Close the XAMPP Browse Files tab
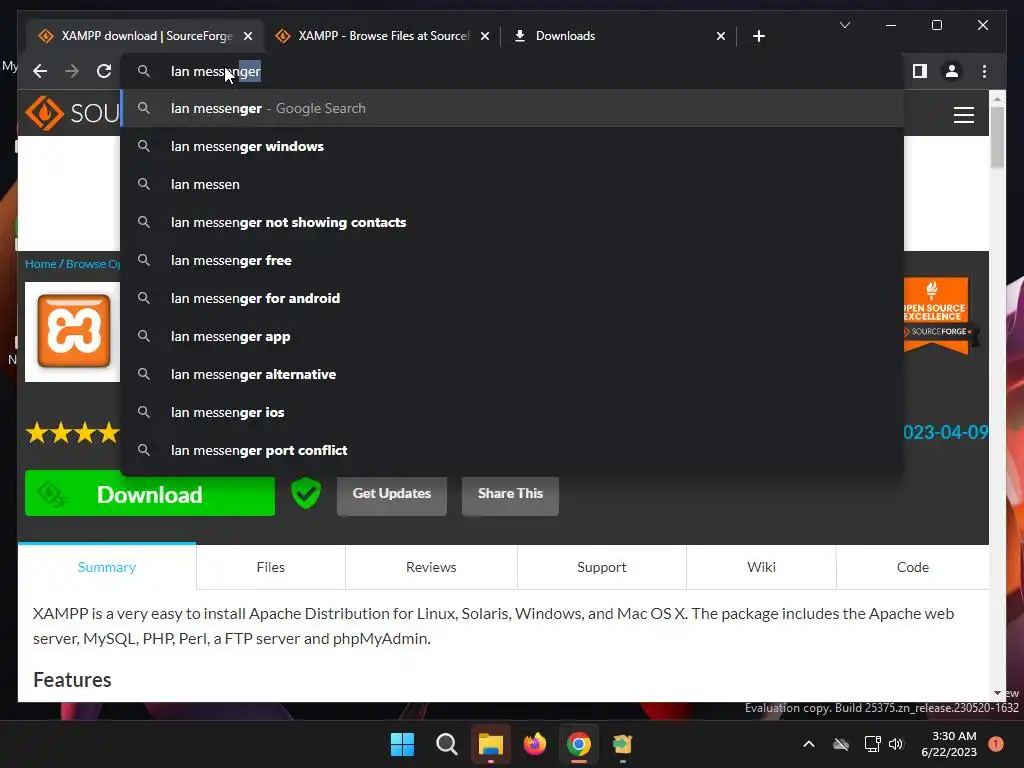Image resolution: width=1024 pixels, height=768 pixels. 485,36
